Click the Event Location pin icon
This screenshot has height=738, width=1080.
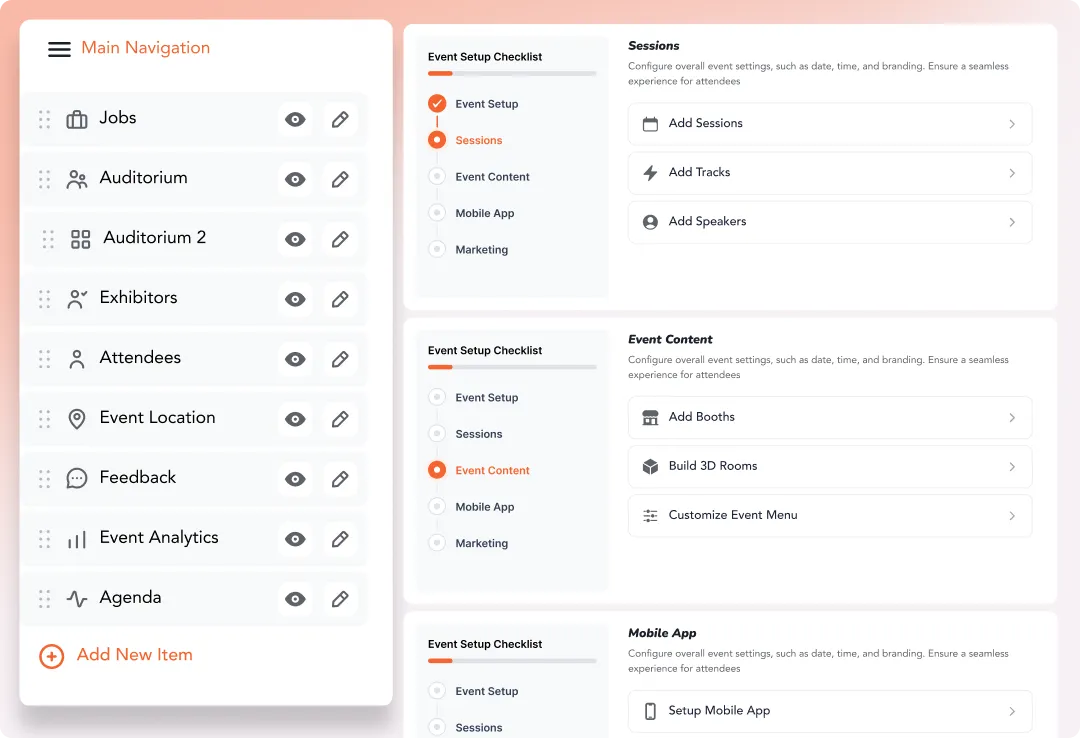[x=77, y=419]
